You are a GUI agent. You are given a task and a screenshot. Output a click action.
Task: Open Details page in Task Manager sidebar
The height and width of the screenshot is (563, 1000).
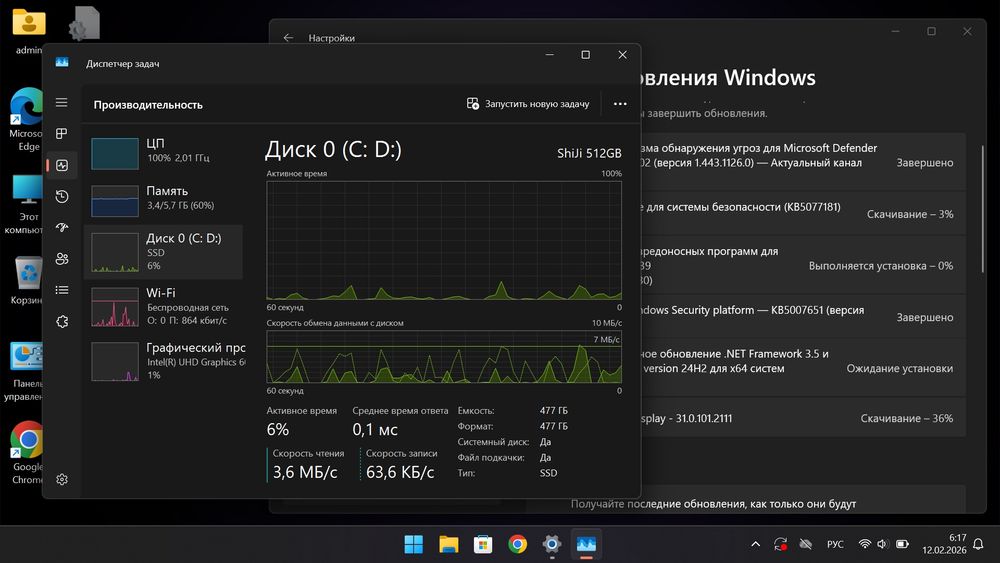[x=61, y=290]
